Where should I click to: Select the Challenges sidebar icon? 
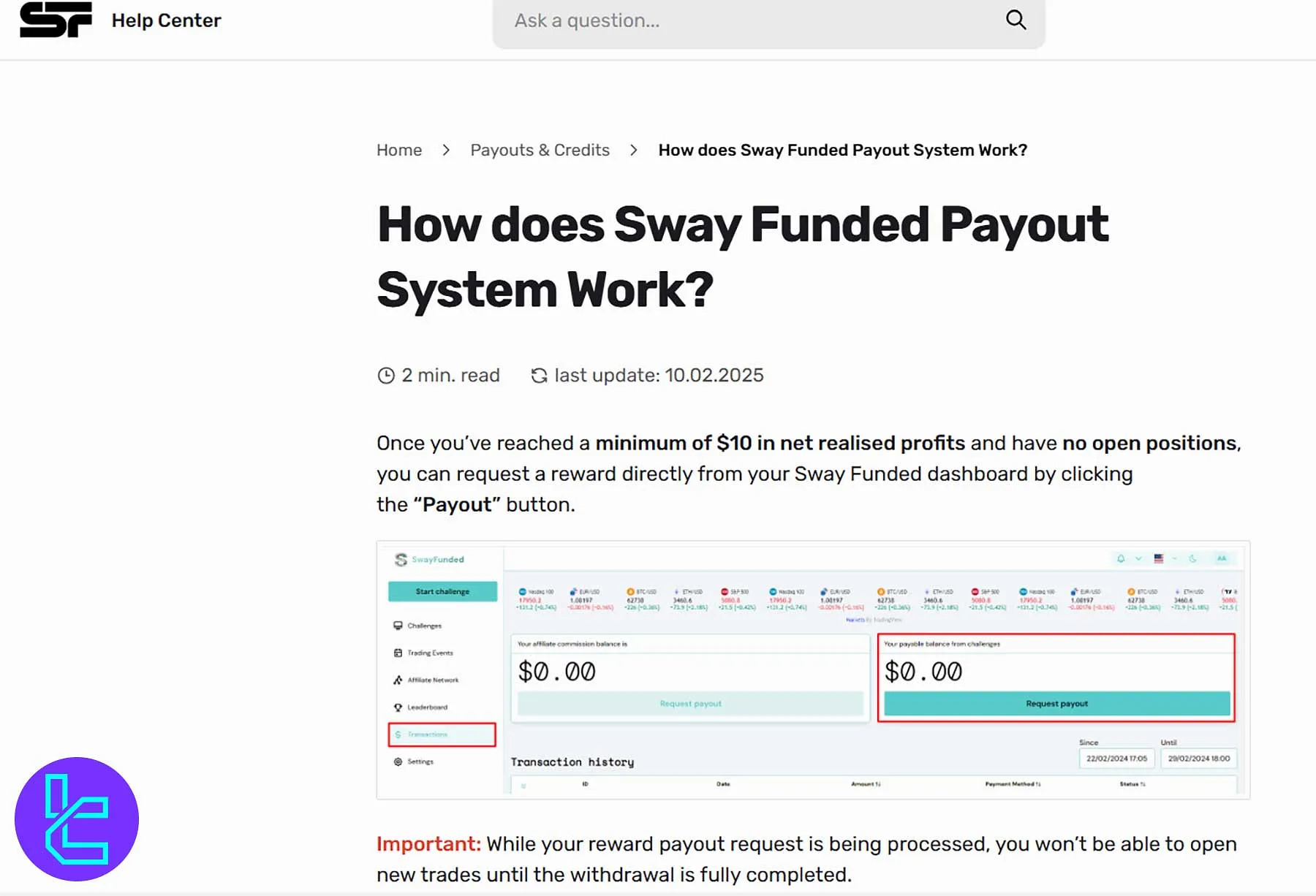[398, 626]
